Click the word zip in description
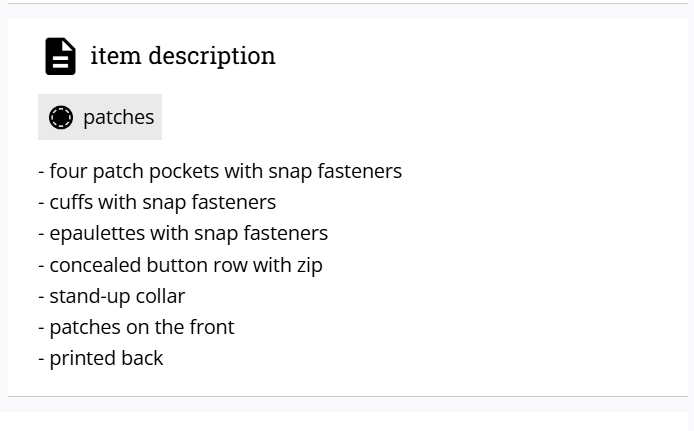Screen dimensions: 694x431 (310, 266)
